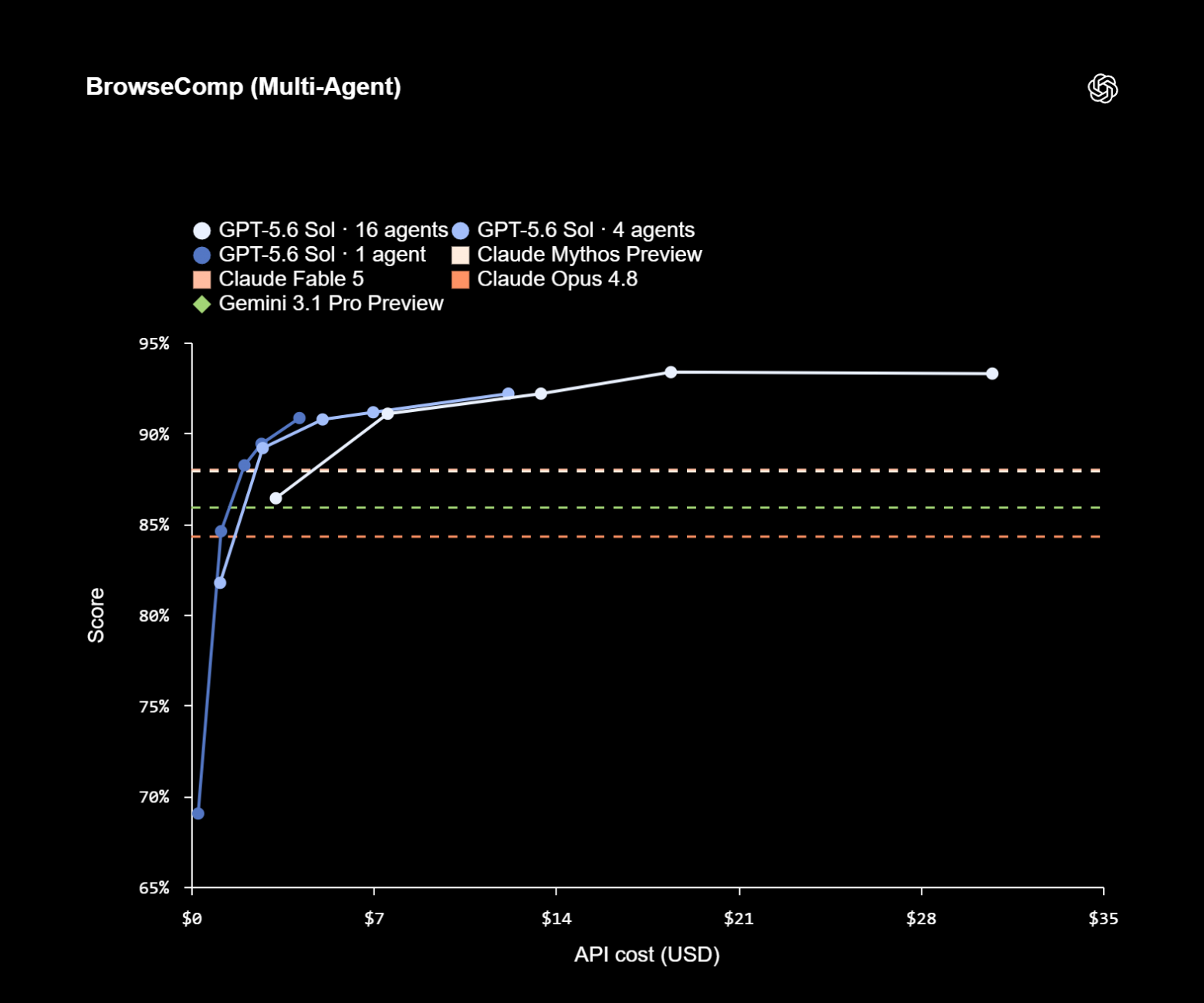This screenshot has height=1003, width=1204.
Task: Click the OpenAI logo in the top-right corner
Action: click(1103, 88)
